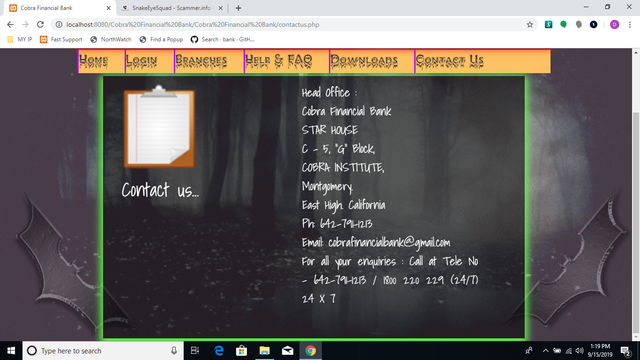Open the volume control icon
The width and height of the screenshot is (640, 360).
pyautogui.click(x=580, y=351)
